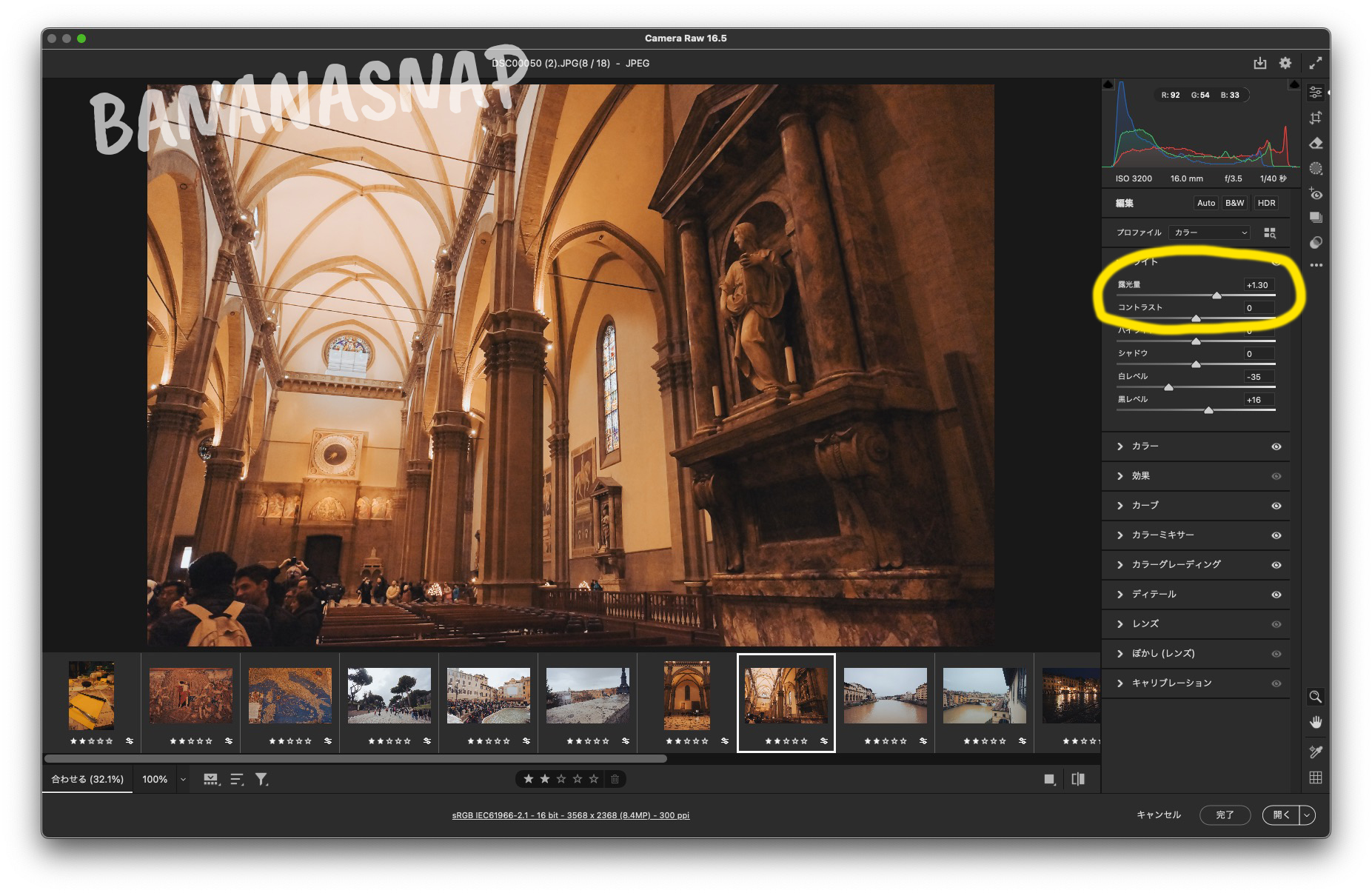This screenshot has width=1372, height=893.
Task: Click the trash mark-for-deletion icon
Action: pyautogui.click(x=615, y=779)
